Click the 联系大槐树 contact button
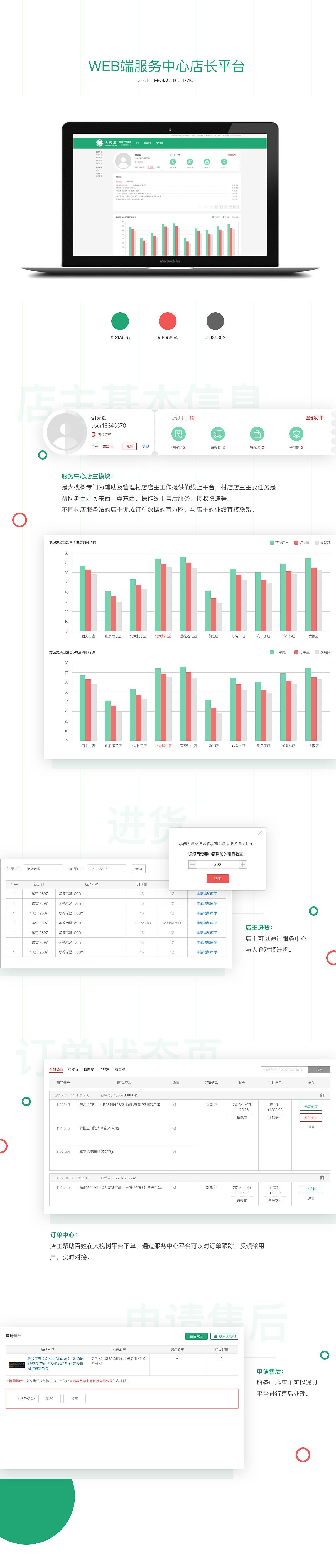 (x=225, y=1336)
